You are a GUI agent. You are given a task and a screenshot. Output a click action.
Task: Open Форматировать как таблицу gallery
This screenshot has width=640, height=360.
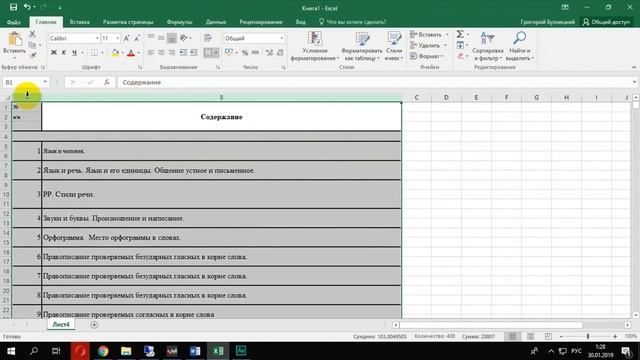[x=362, y=46]
